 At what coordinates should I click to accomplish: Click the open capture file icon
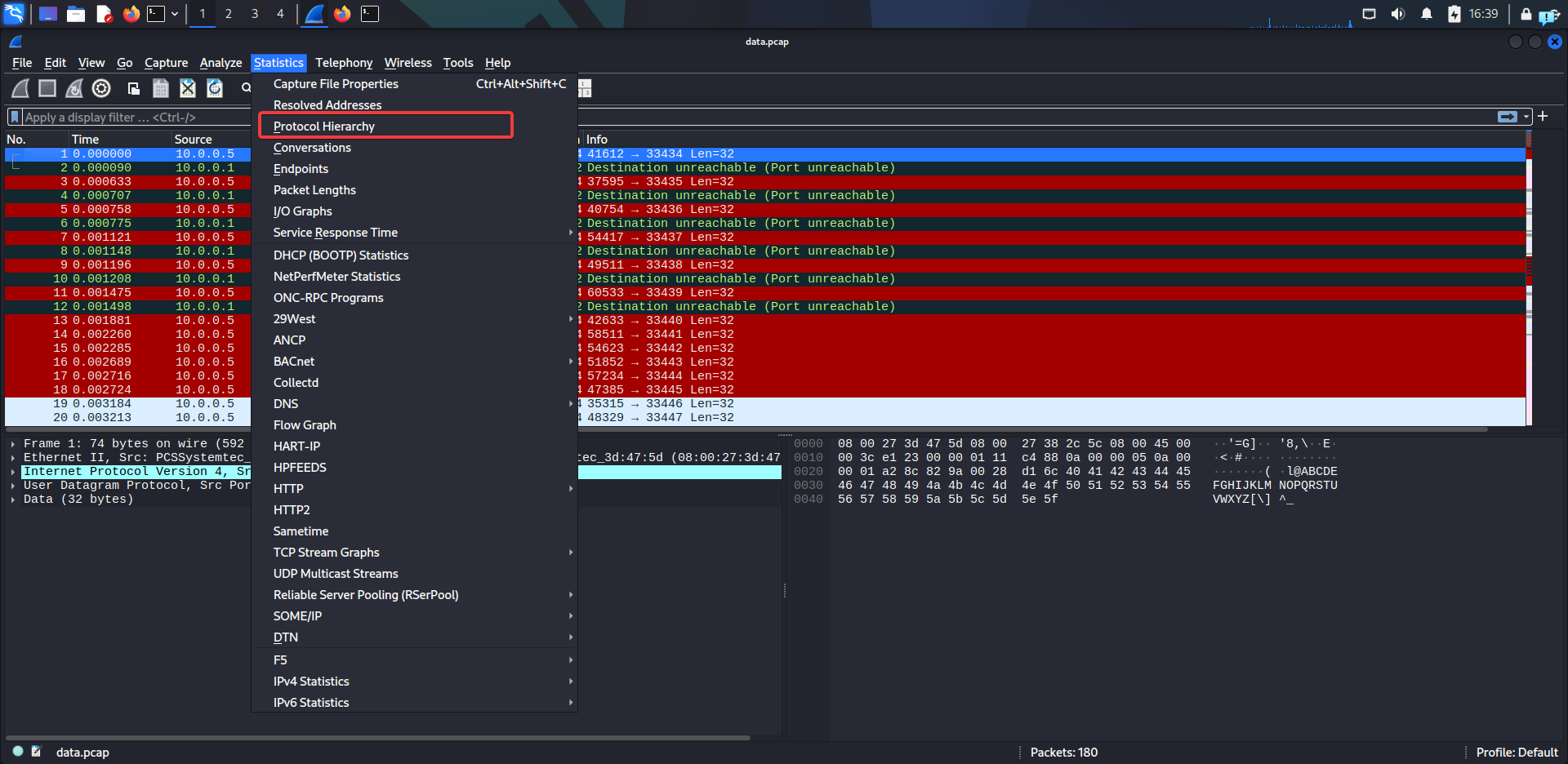tap(134, 88)
